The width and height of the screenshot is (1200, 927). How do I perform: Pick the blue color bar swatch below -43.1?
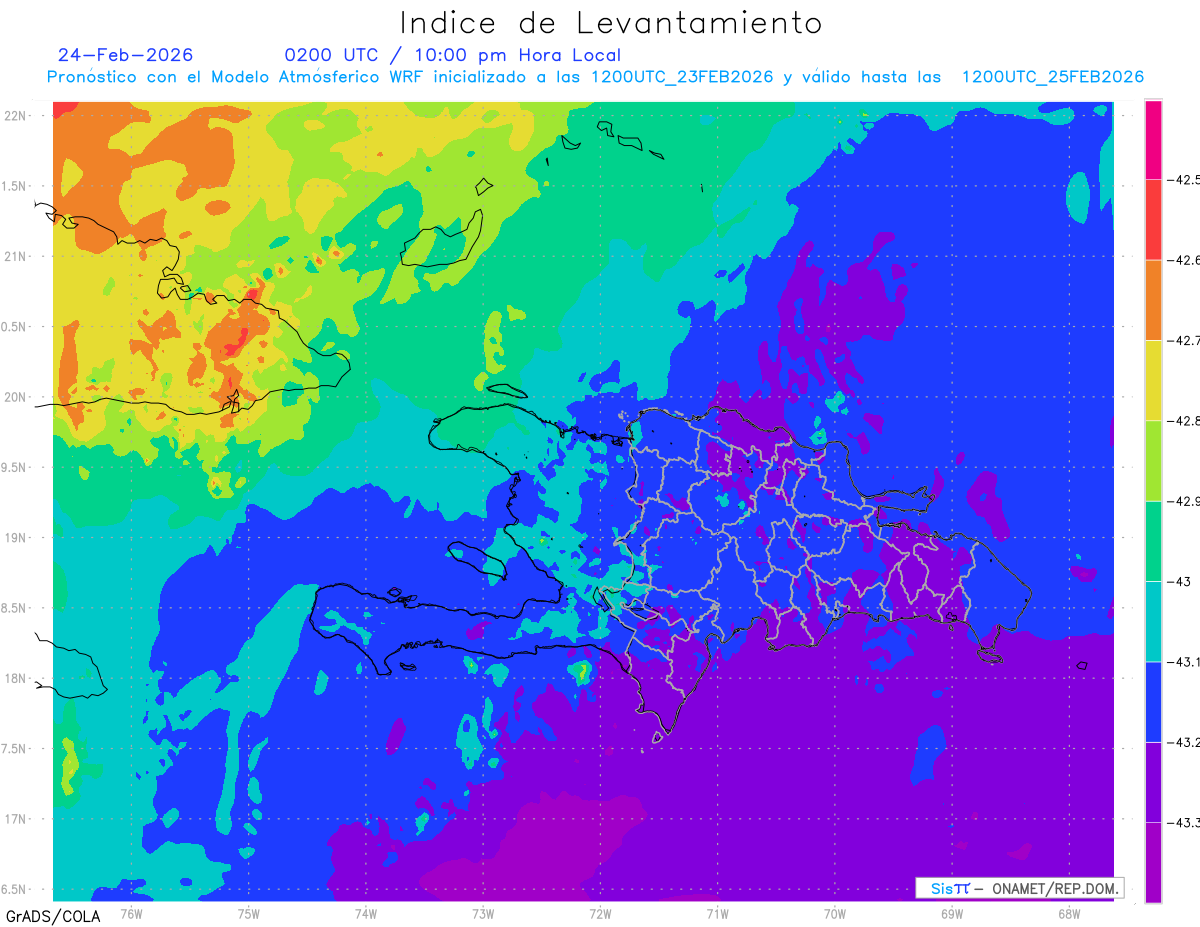coord(1153,702)
